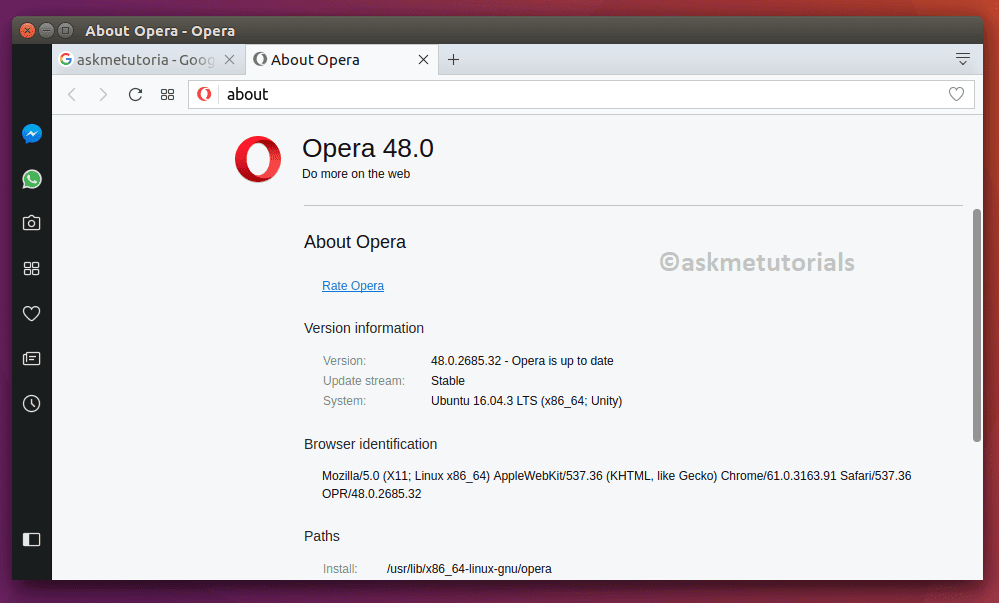Image resolution: width=999 pixels, height=603 pixels.
Task: Close the About Opera tab
Action: click(x=423, y=59)
